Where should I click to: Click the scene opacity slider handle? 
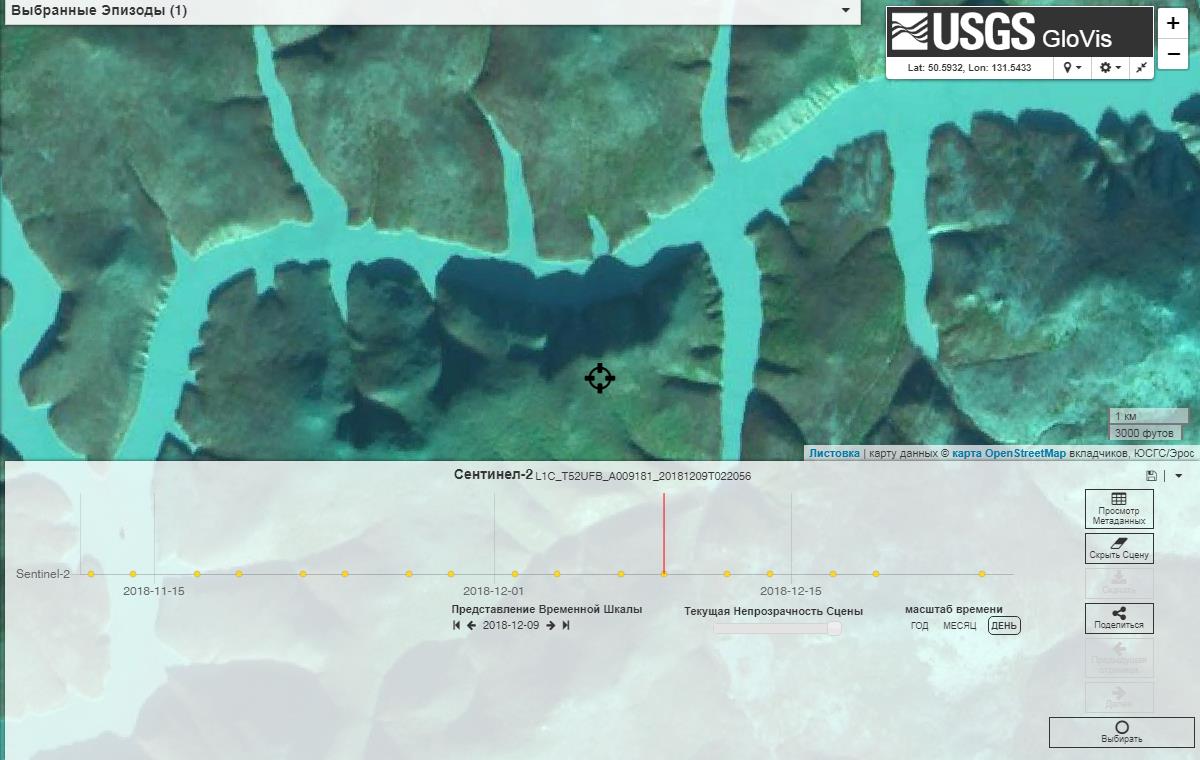[x=834, y=628]
